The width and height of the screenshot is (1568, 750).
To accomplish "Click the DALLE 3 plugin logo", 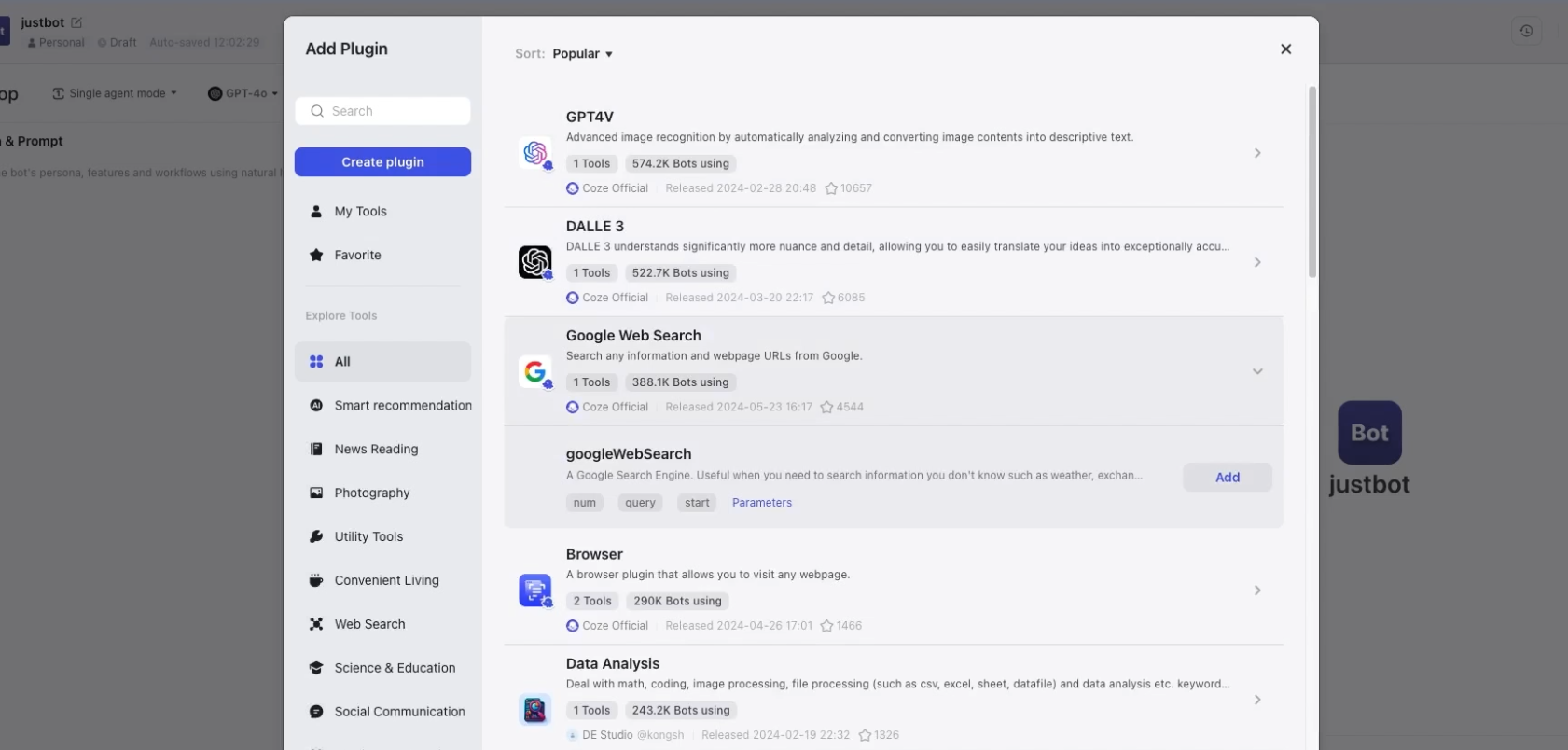I will [x=534, y=262].
